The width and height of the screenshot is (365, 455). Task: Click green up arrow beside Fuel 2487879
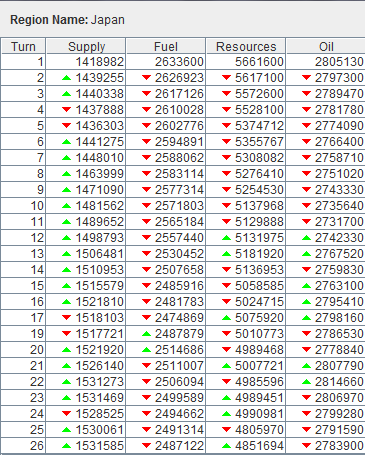tap(146, 334)
